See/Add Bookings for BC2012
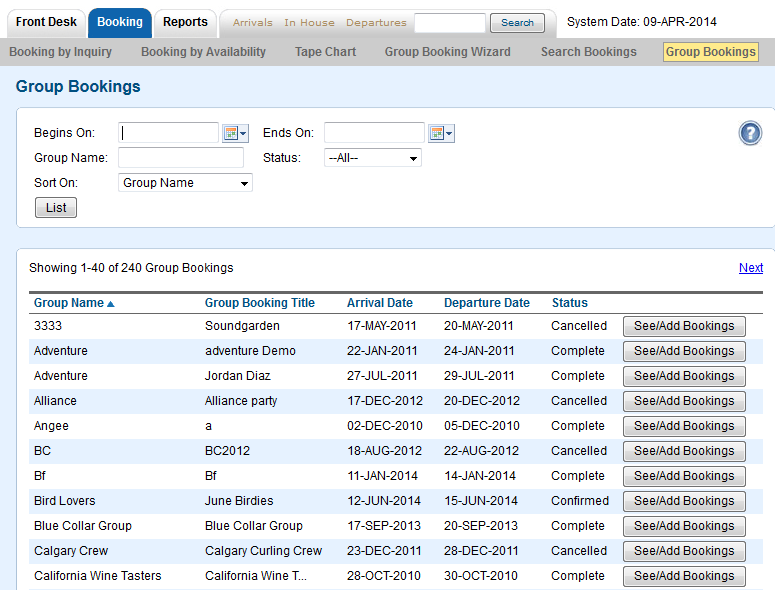 [x=684, y=451]
